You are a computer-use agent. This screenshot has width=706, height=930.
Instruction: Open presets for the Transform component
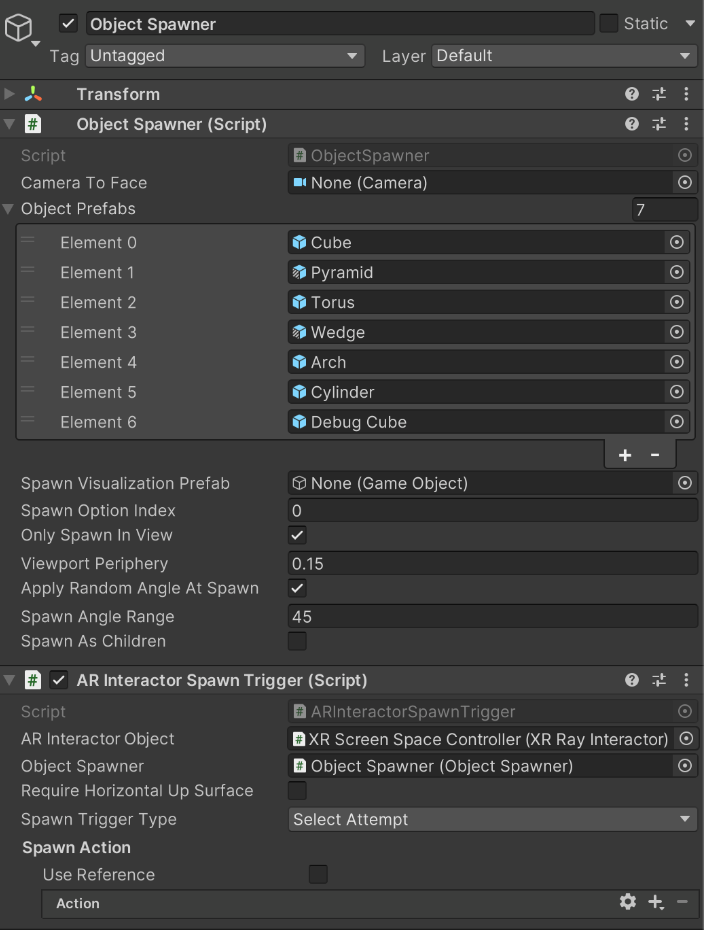pos(659,94)
